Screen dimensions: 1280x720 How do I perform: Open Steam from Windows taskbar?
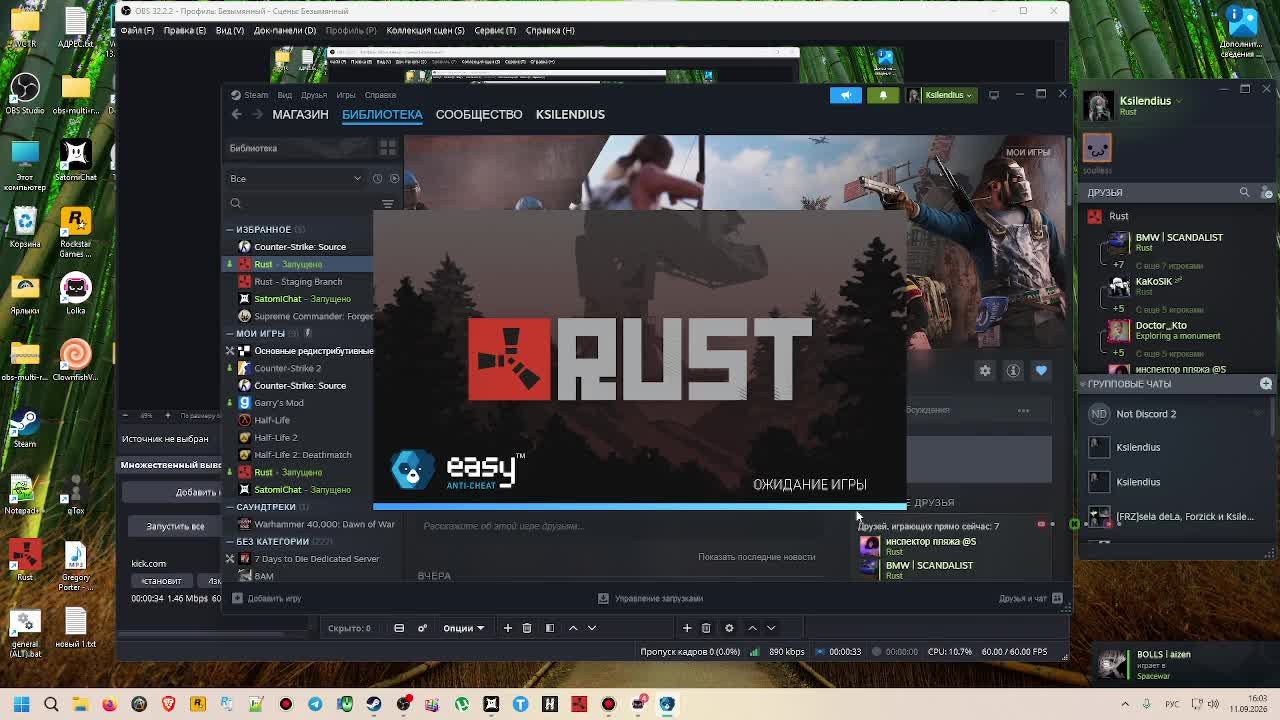[374, 704]
